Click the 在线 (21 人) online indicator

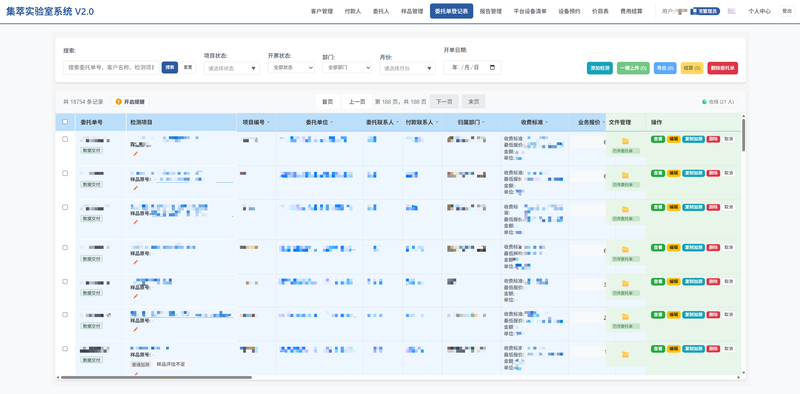(717, 102)
